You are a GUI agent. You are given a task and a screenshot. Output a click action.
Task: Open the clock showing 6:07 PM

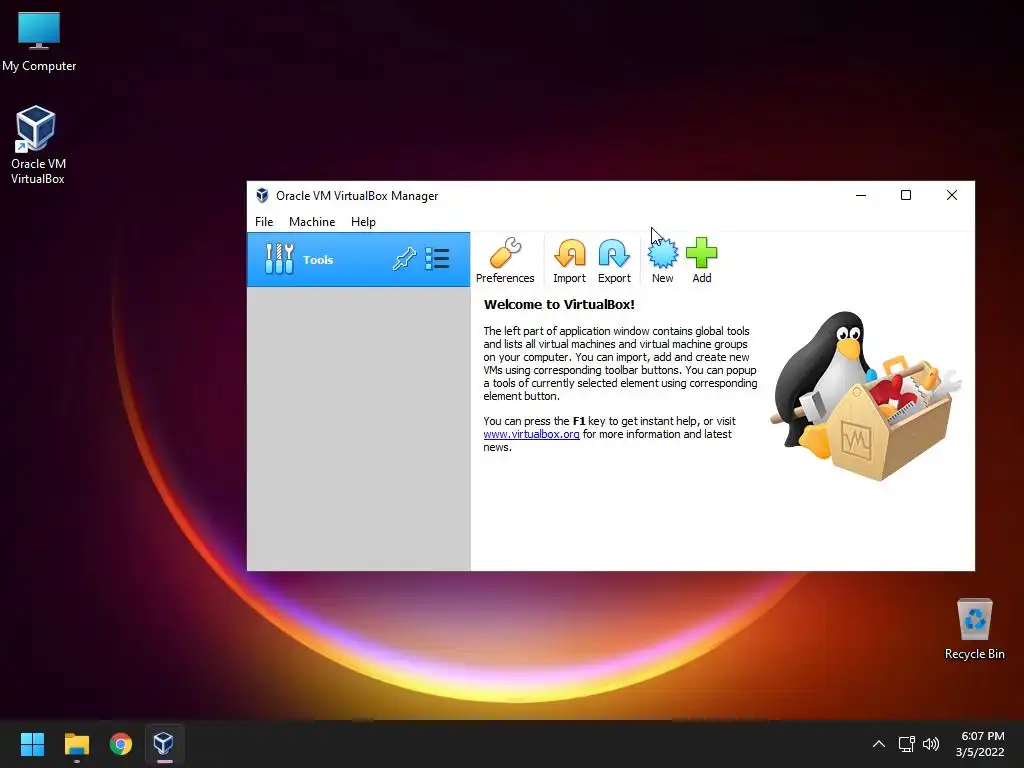point(980,744)
